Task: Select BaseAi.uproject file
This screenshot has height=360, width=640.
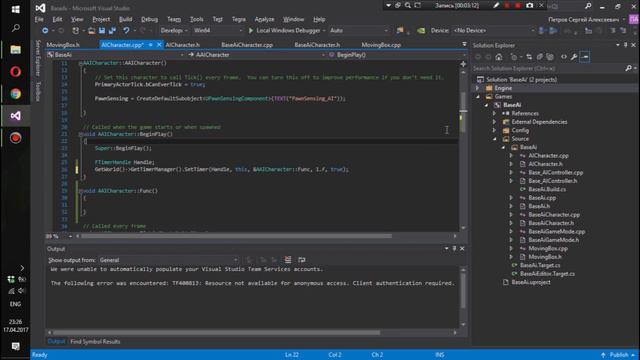Action: click(531, 282)
